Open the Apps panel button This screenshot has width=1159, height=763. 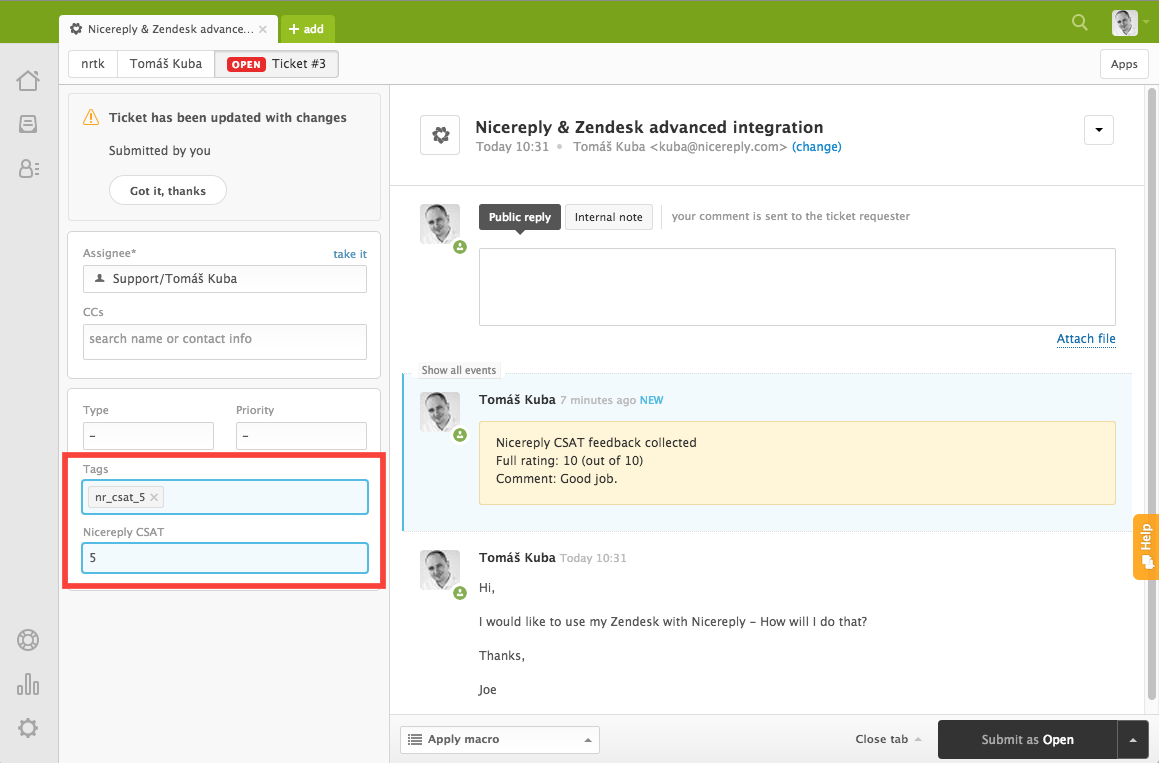(x=1124, y=64)
